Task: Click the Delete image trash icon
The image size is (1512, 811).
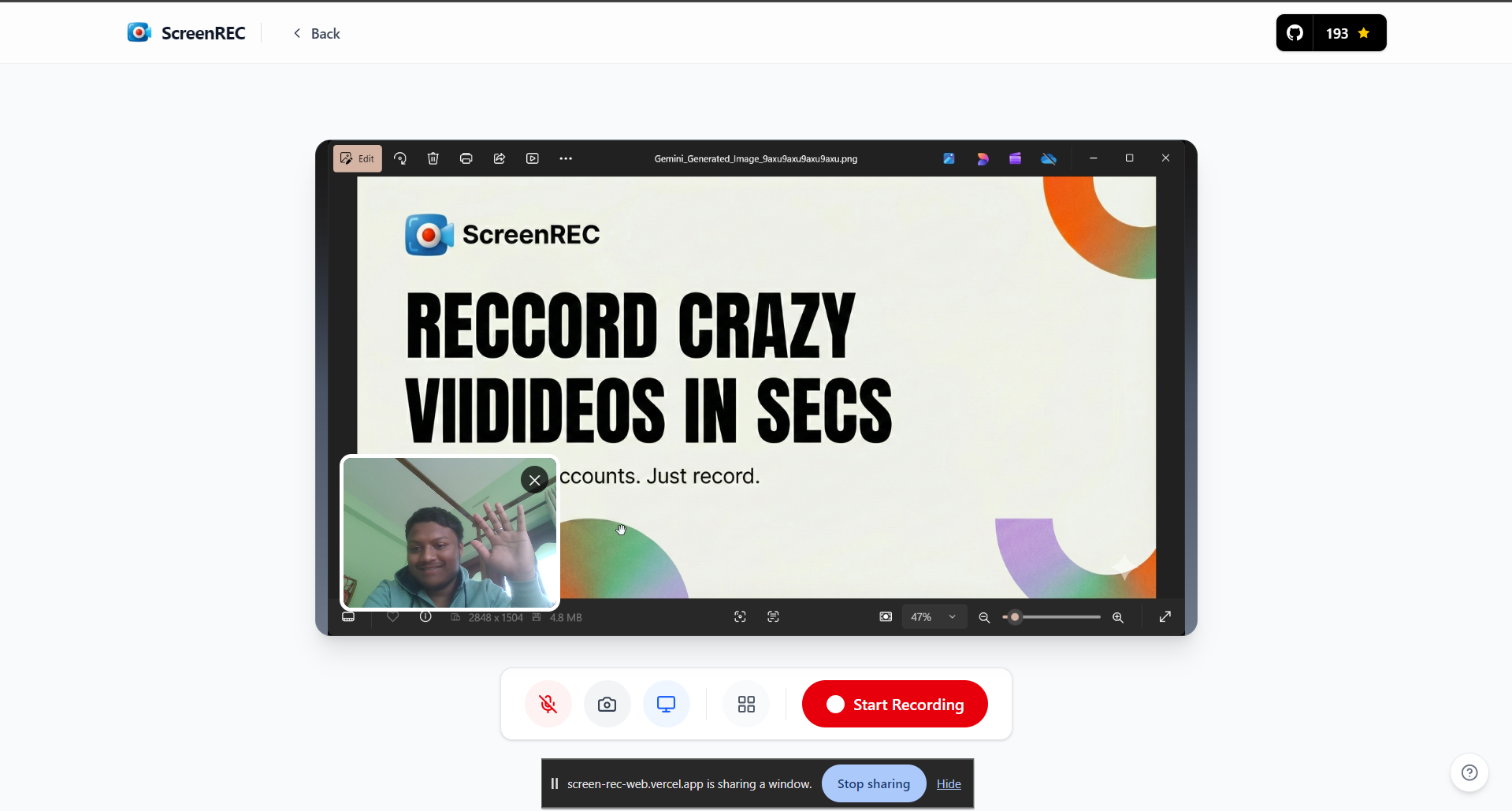Action: pos(433,158)
